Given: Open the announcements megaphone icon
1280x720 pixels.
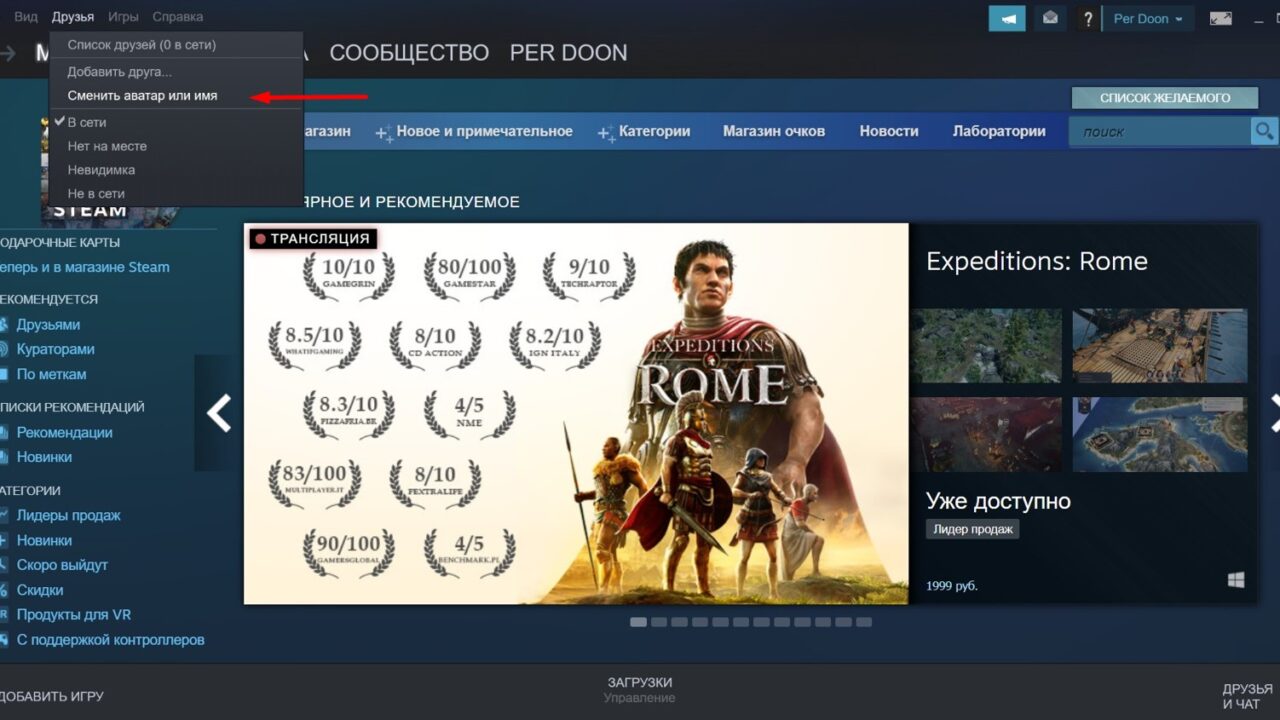Looking at the screenshot, I should [1007, 18].
